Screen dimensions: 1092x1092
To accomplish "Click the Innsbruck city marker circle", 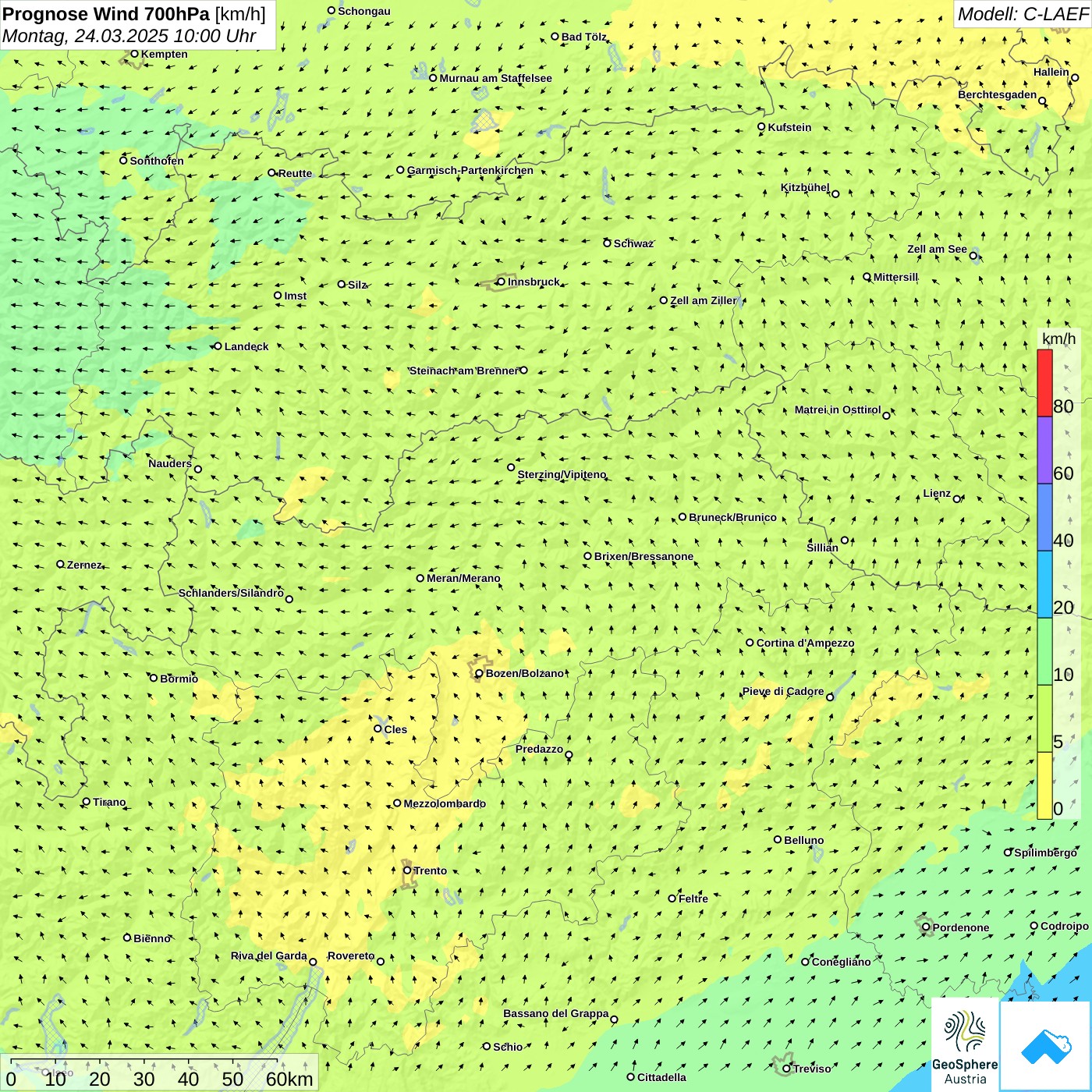I will point(502,282).
